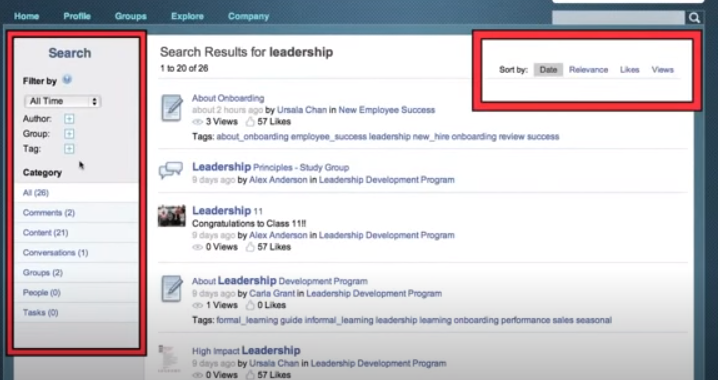Image resolution: width=720 pixels, height=380 pixels.
Task: Click the new_hire tag
Action: point(431,137)
